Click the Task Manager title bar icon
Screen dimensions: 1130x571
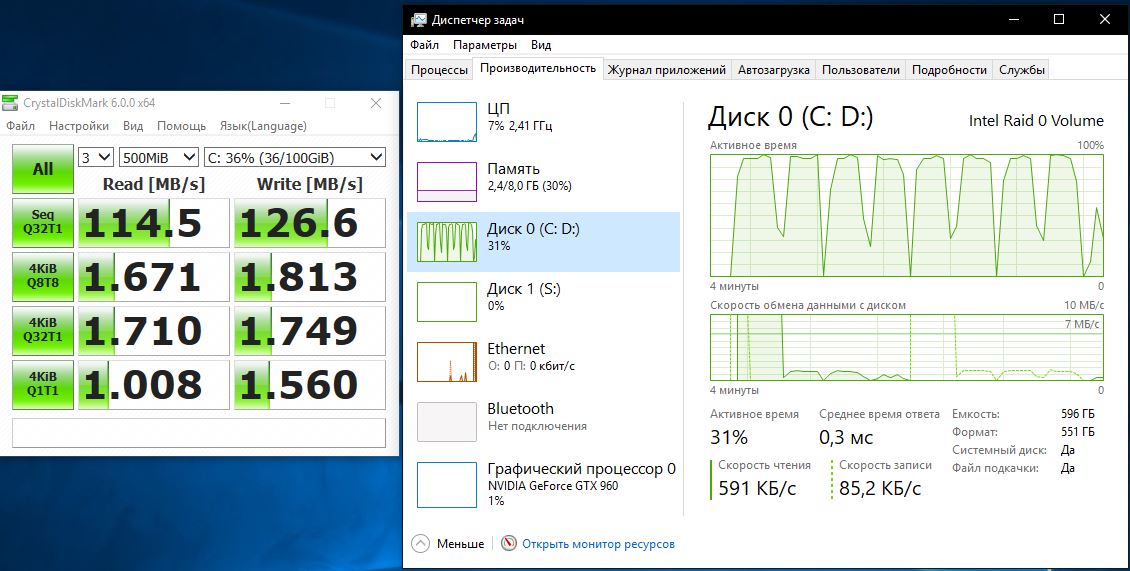pyautogui.click(x=417, y=20)
